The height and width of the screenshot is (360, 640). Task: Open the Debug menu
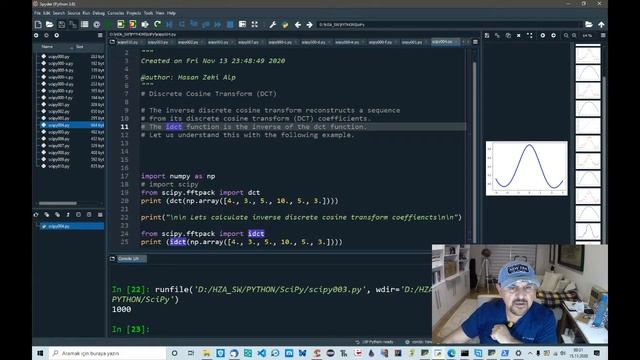click(98, 13)
